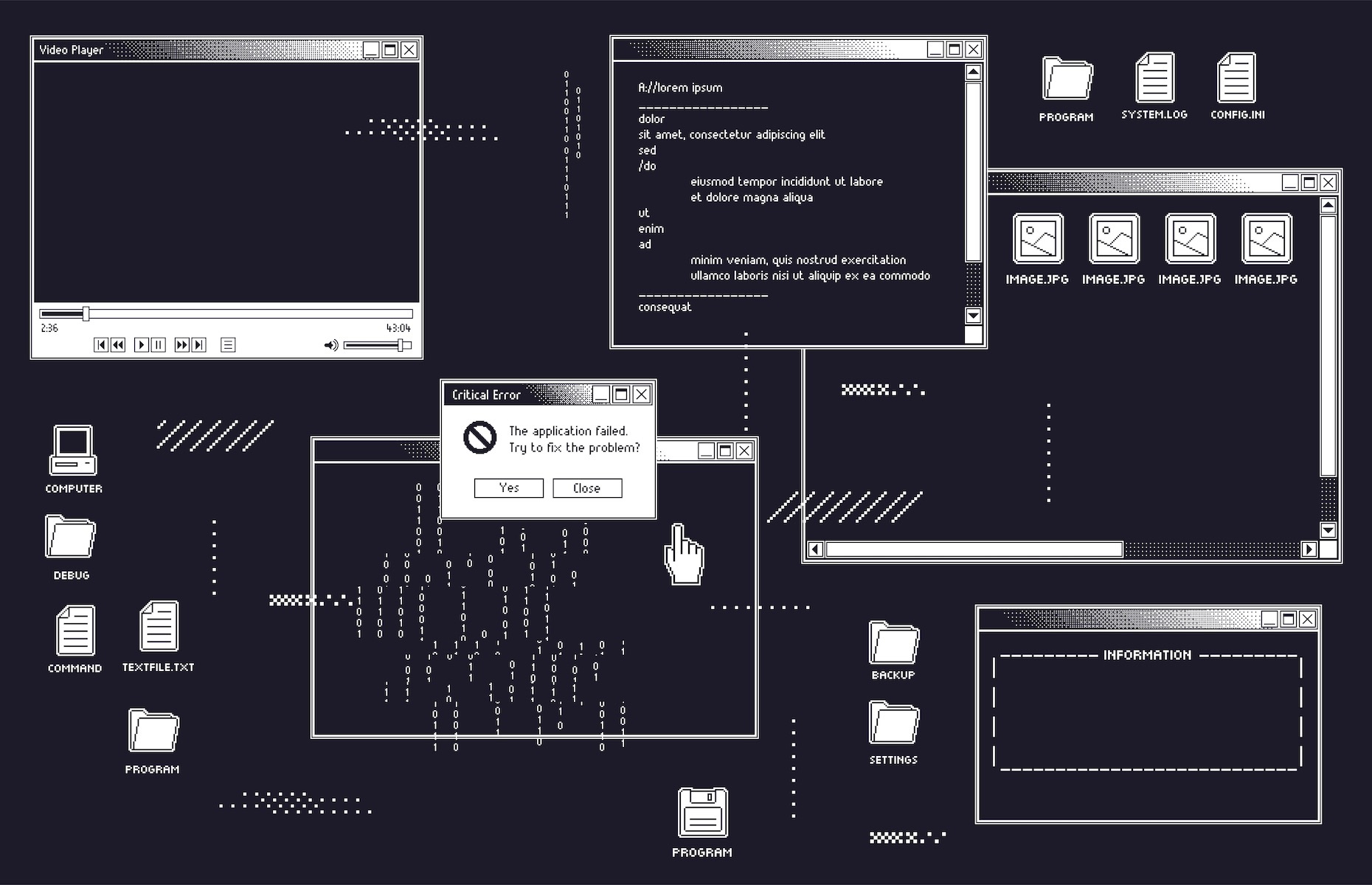Click the floppy disk PROGRAM icon
The image size is (1372, 885).
(702, 812)
